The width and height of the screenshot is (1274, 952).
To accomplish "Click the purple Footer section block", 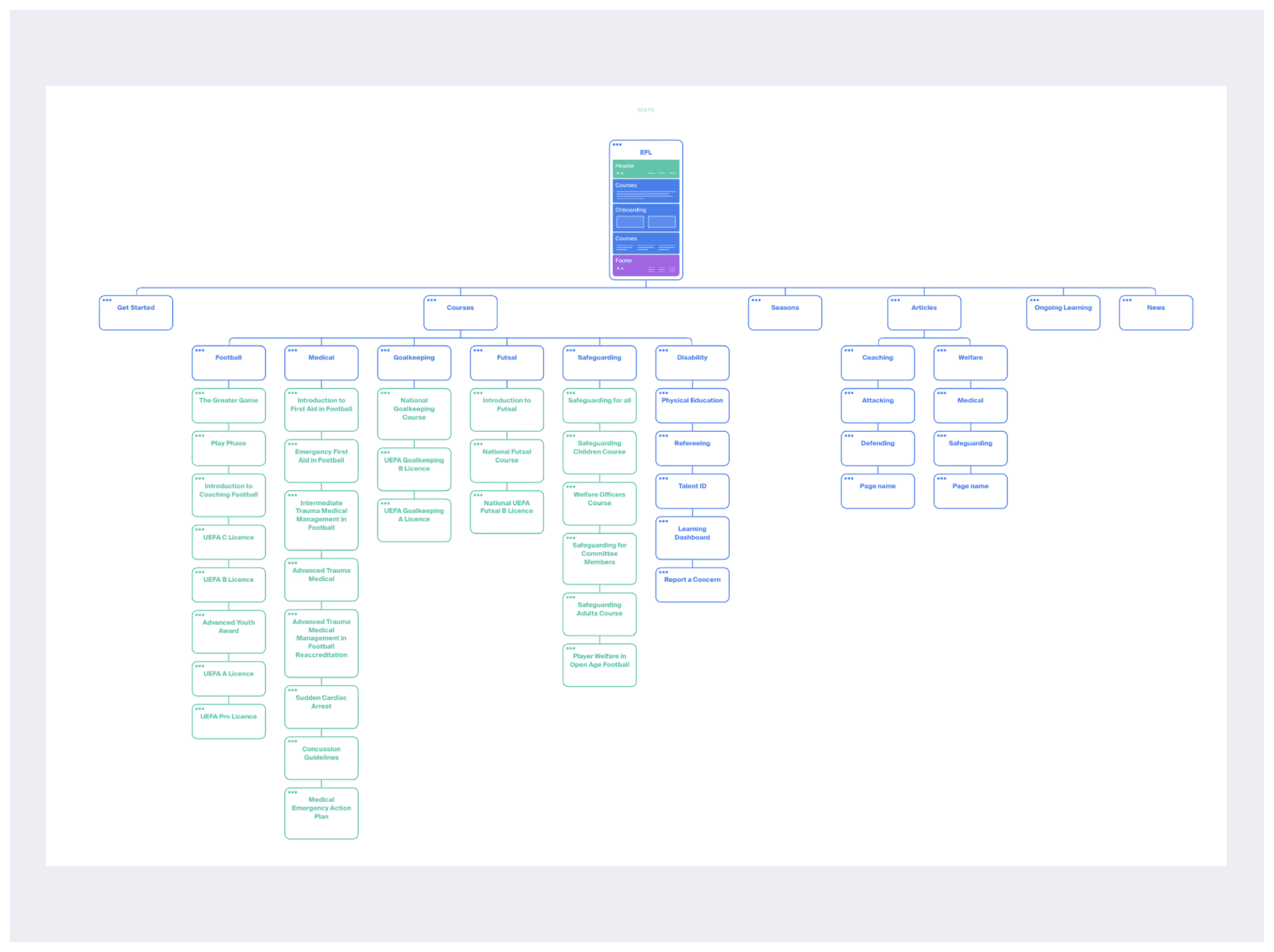I will tap(646, 265).
